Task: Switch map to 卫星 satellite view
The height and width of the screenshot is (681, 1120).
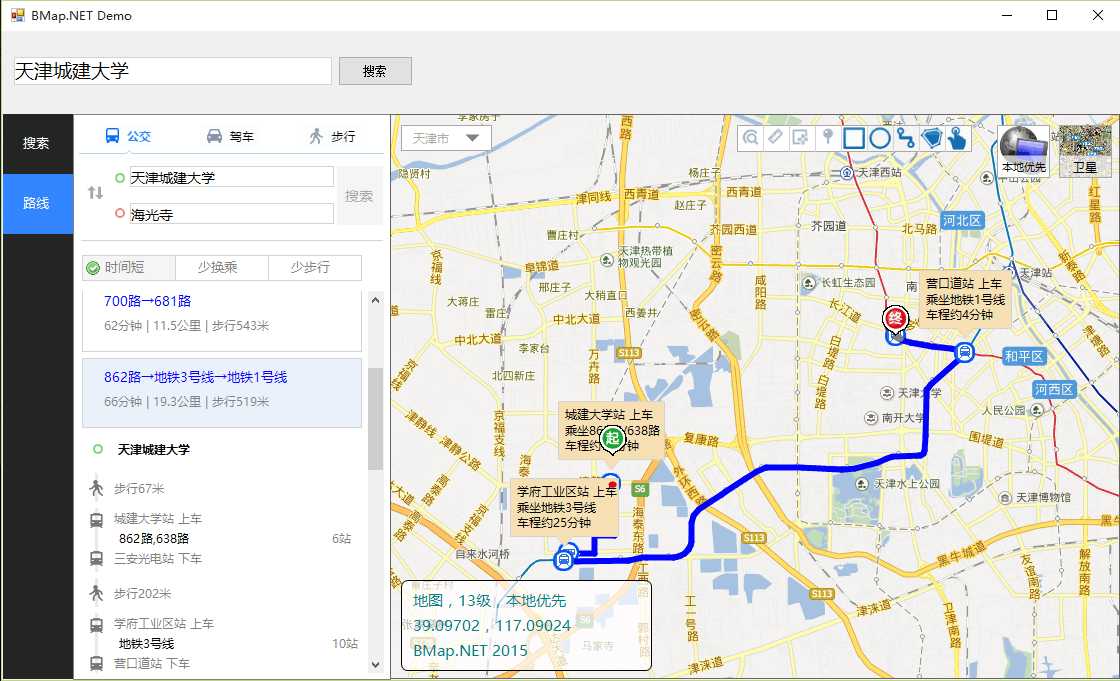Action: tap(1084, 151)
